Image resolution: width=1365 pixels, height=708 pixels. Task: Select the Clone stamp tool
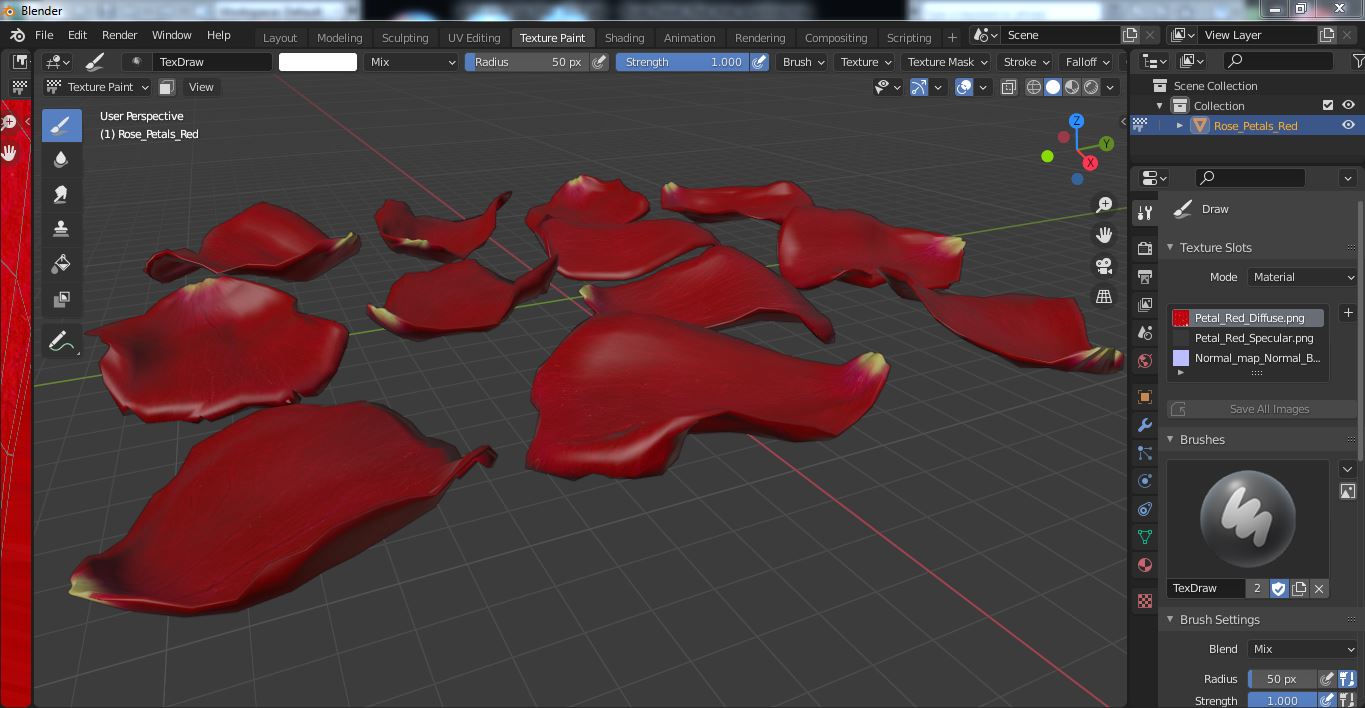(x=61, y=229)
